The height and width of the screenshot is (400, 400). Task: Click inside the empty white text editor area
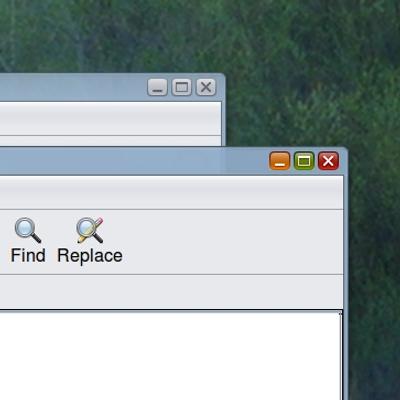[171, 356]
